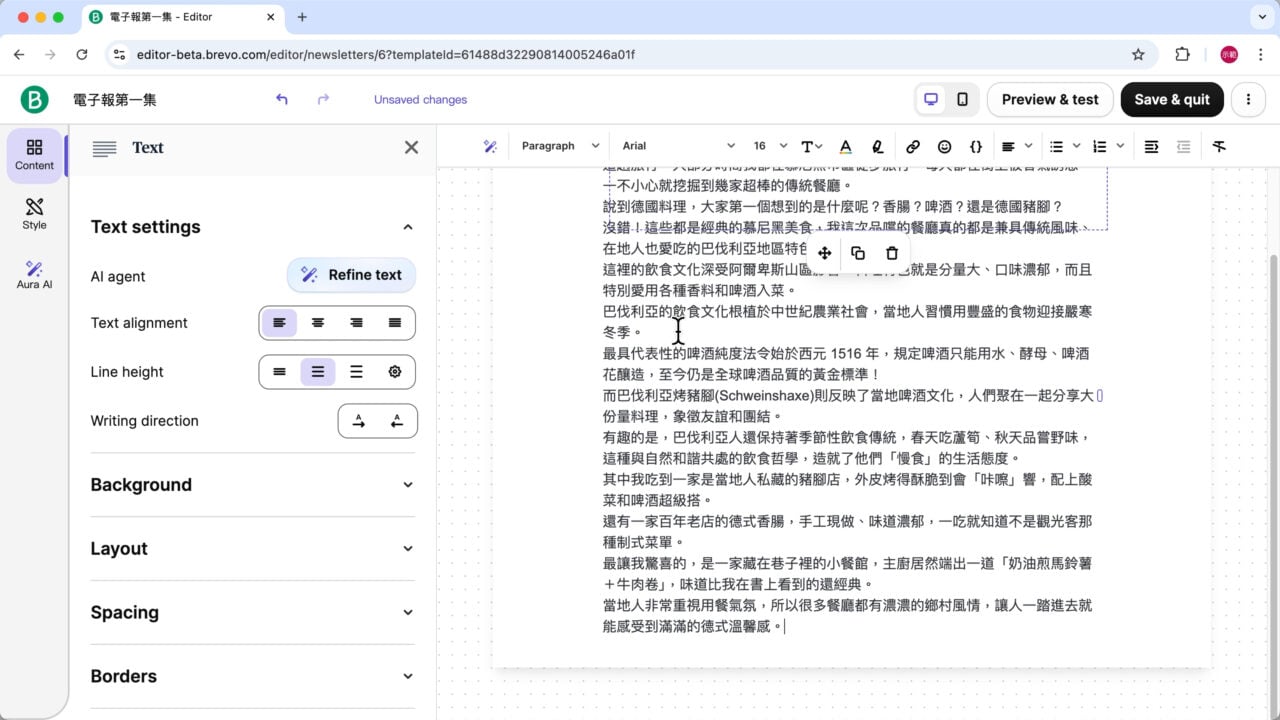Click the Refine text button

[x=351, y=275]
